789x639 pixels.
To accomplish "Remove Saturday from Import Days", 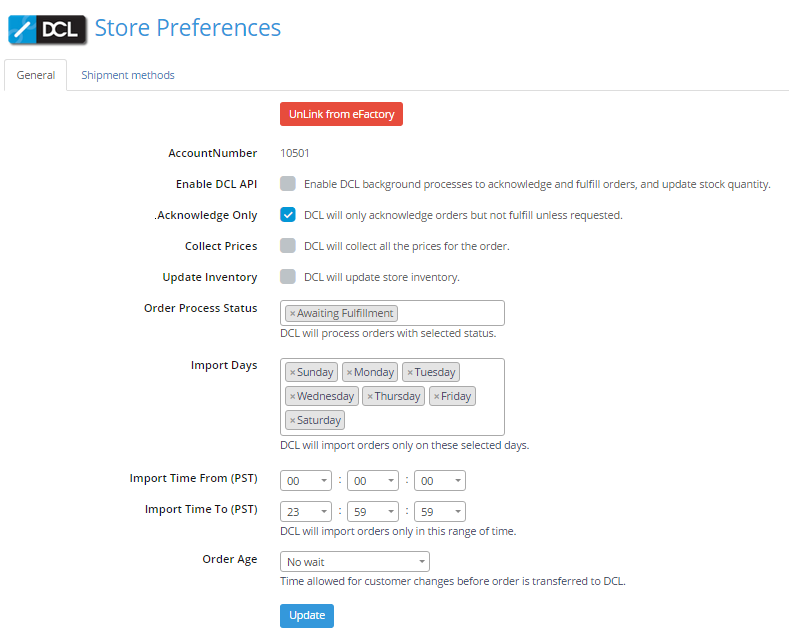I will click(x=292, y=420).
